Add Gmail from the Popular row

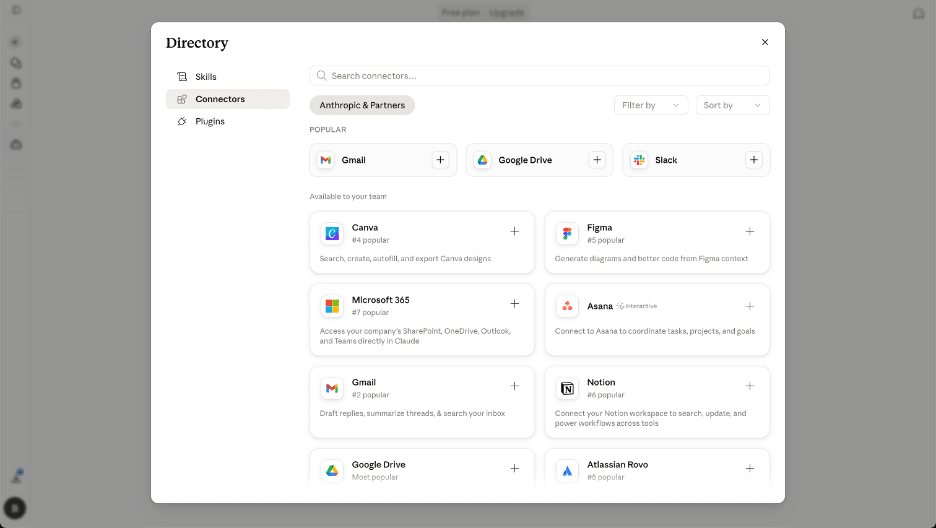440,160
